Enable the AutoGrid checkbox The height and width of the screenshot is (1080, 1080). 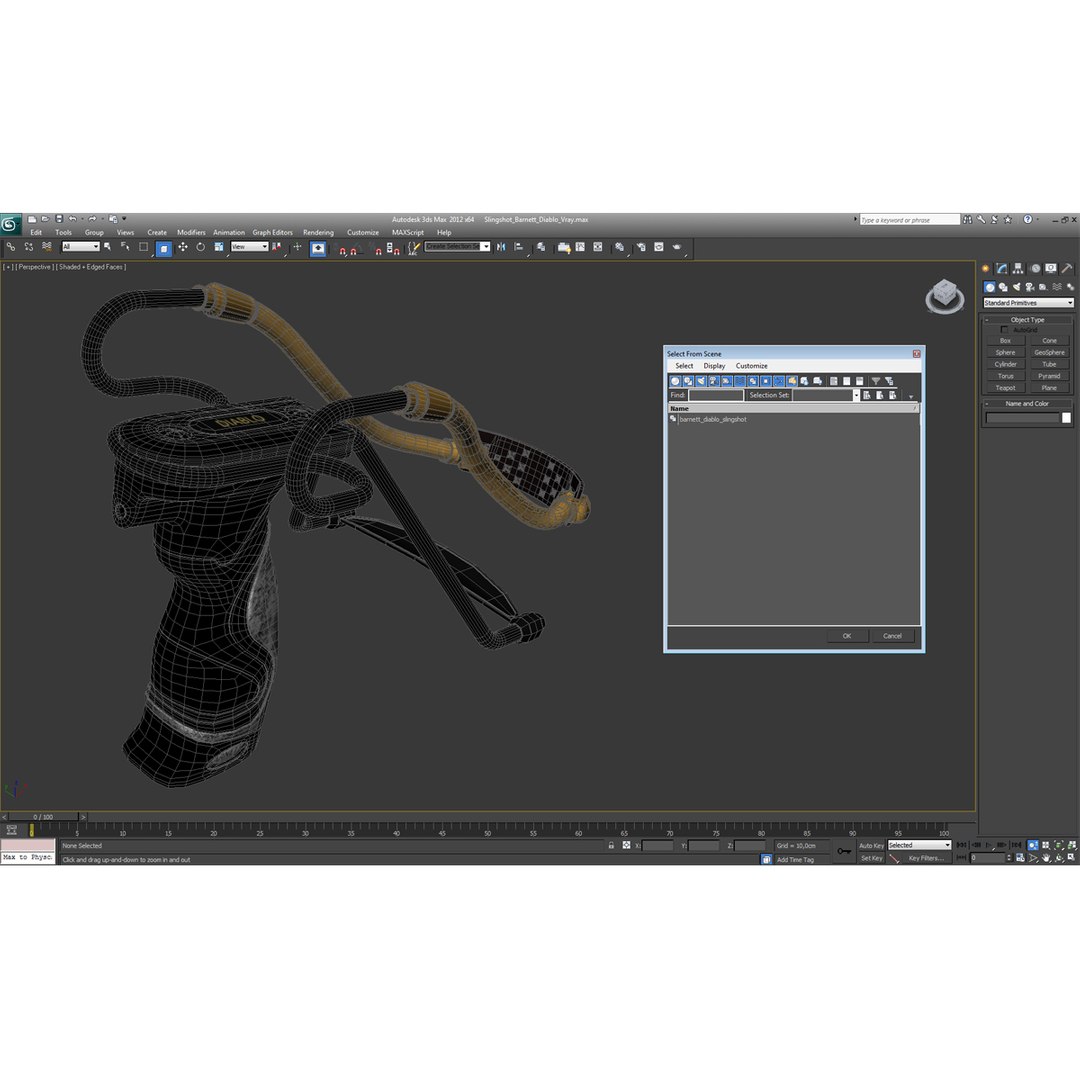tap(1004, 330)
